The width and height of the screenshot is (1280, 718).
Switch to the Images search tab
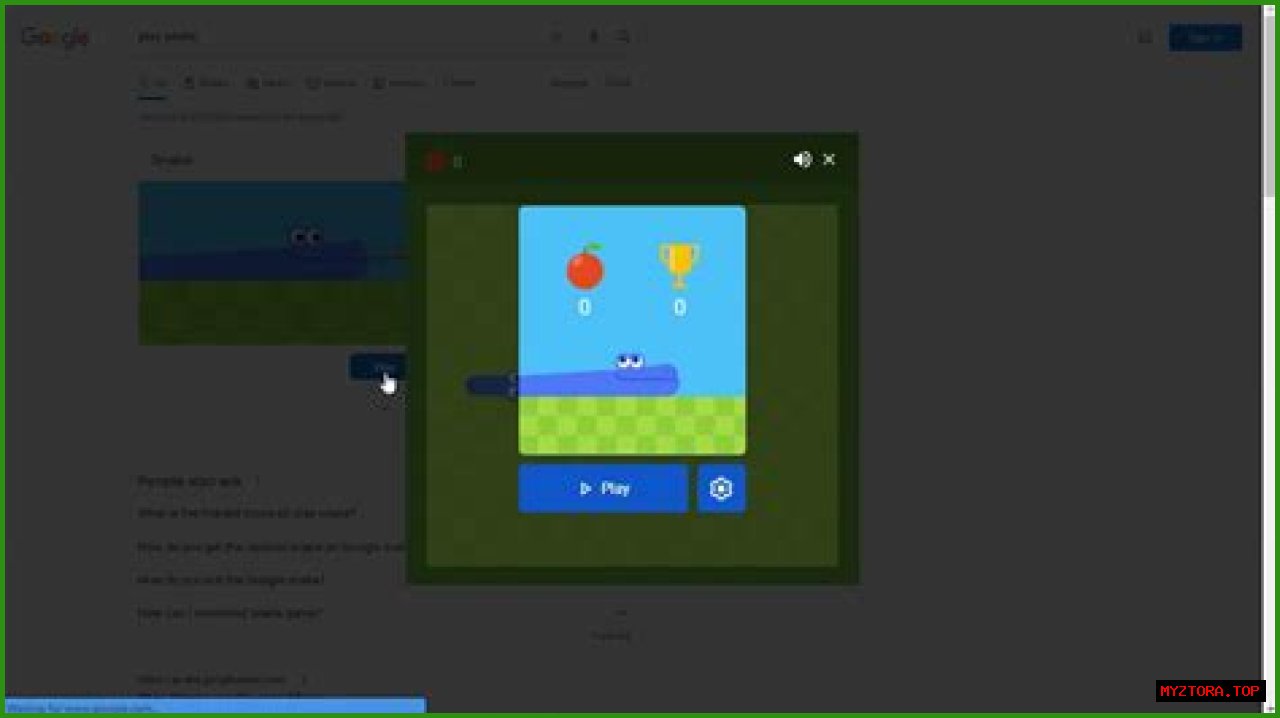[x=206, y=83]
